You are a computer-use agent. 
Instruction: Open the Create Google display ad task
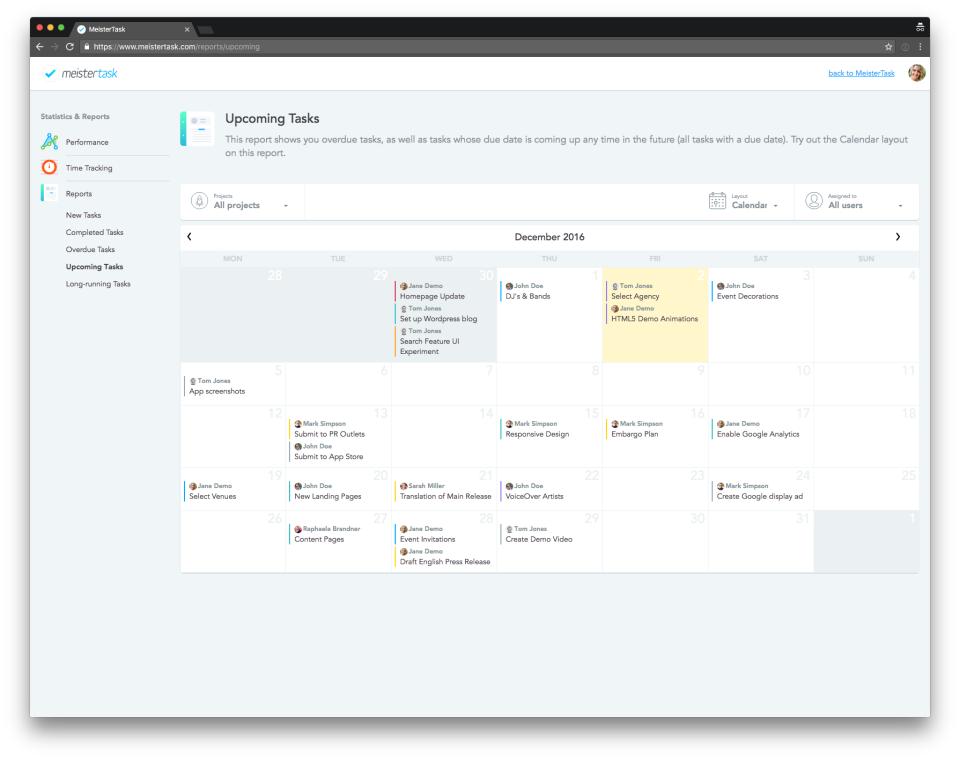click(x=760, y=497)
